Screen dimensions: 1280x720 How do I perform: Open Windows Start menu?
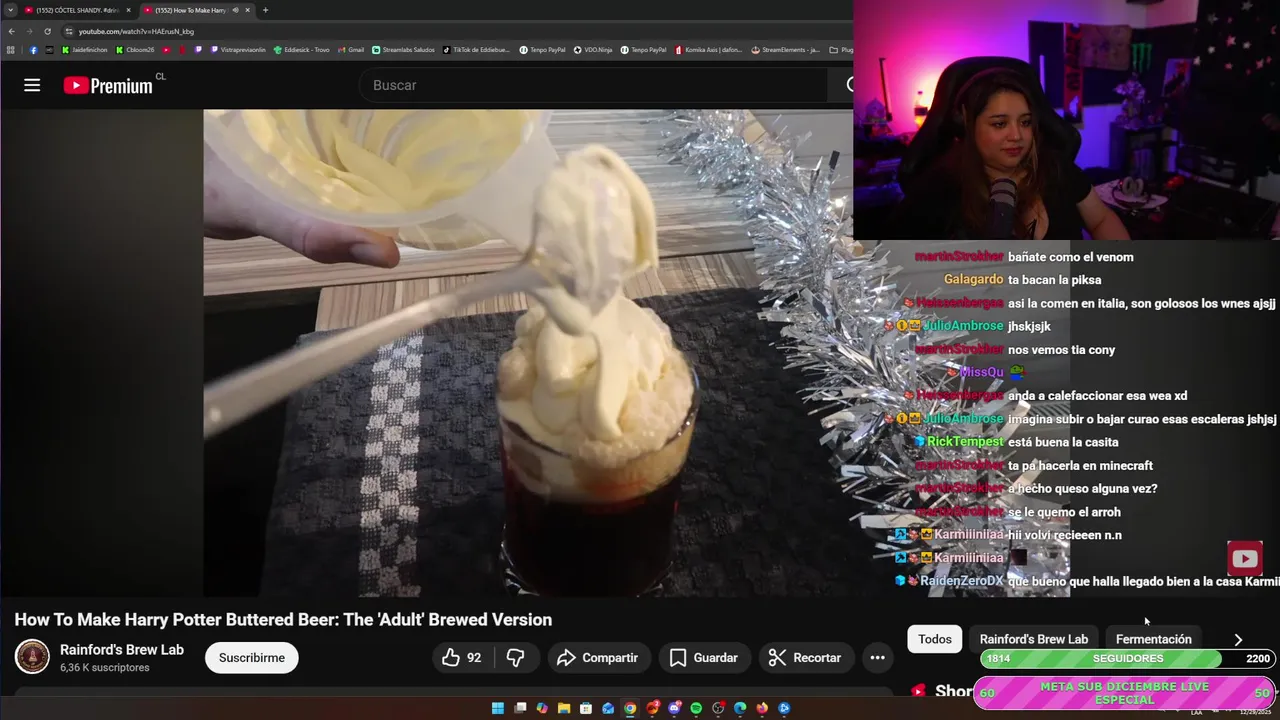[x=497, y=708]
